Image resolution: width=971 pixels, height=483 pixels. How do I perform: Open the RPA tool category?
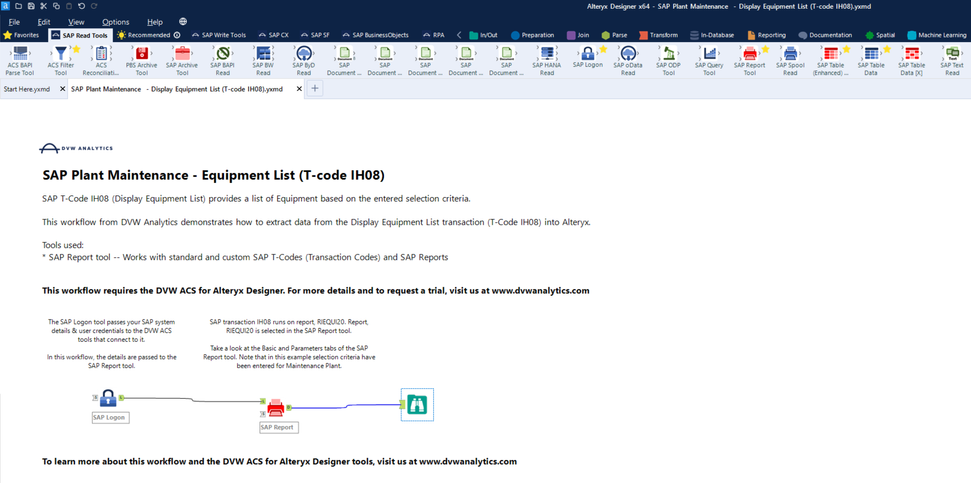tap(433, 35)
